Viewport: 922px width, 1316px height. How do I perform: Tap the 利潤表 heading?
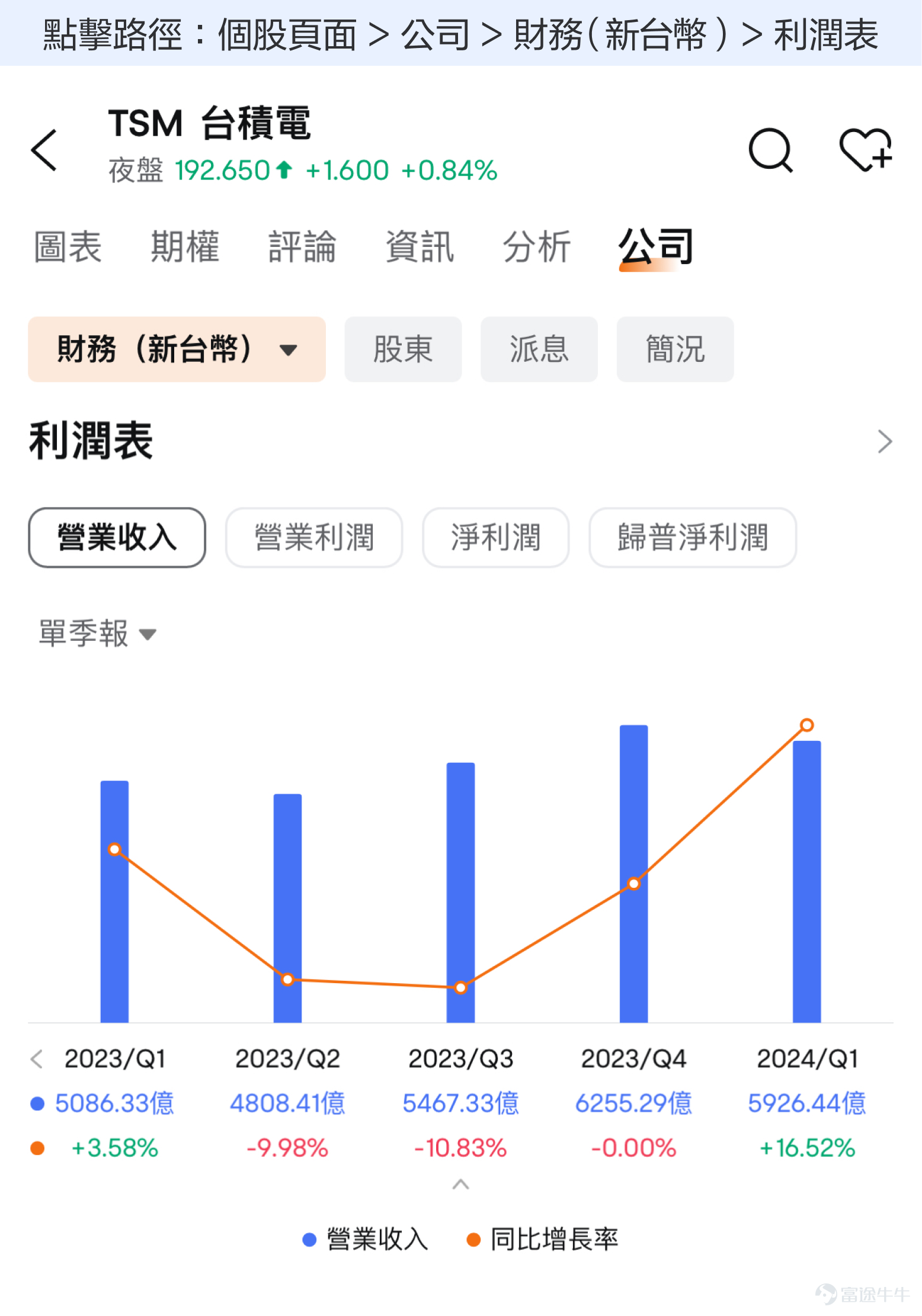coord(91,441)
